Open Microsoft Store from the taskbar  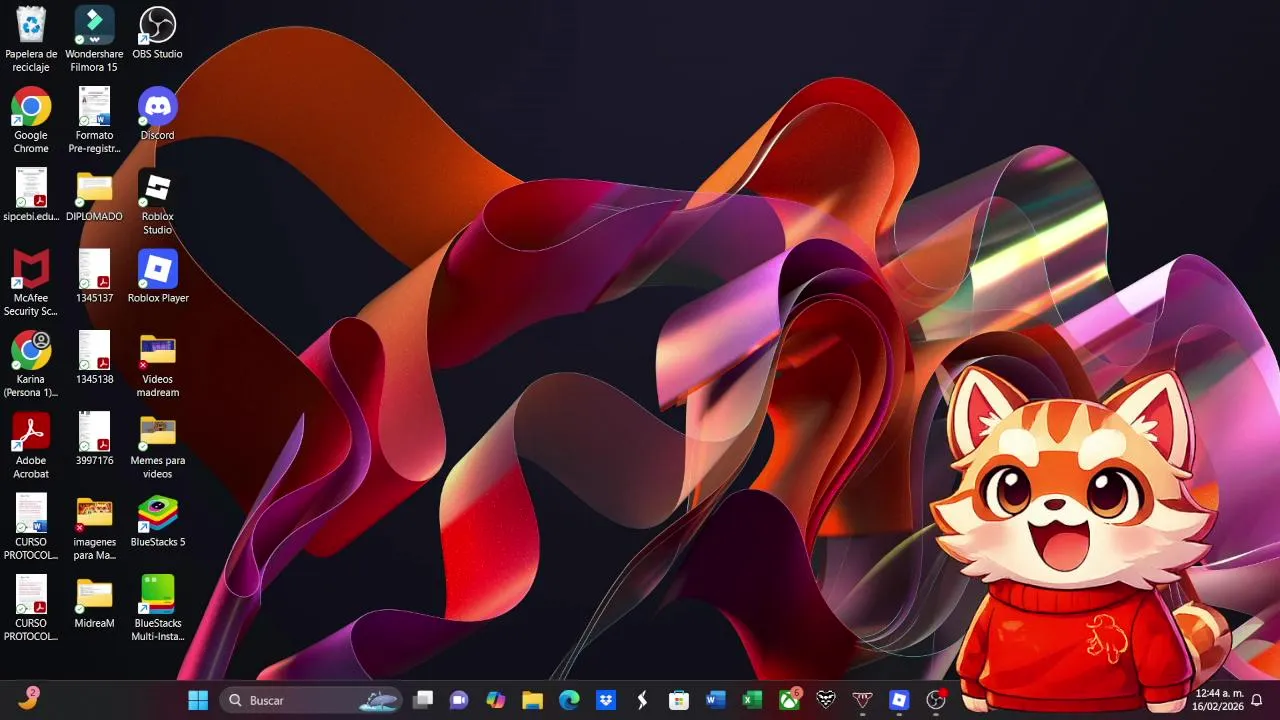679,700
